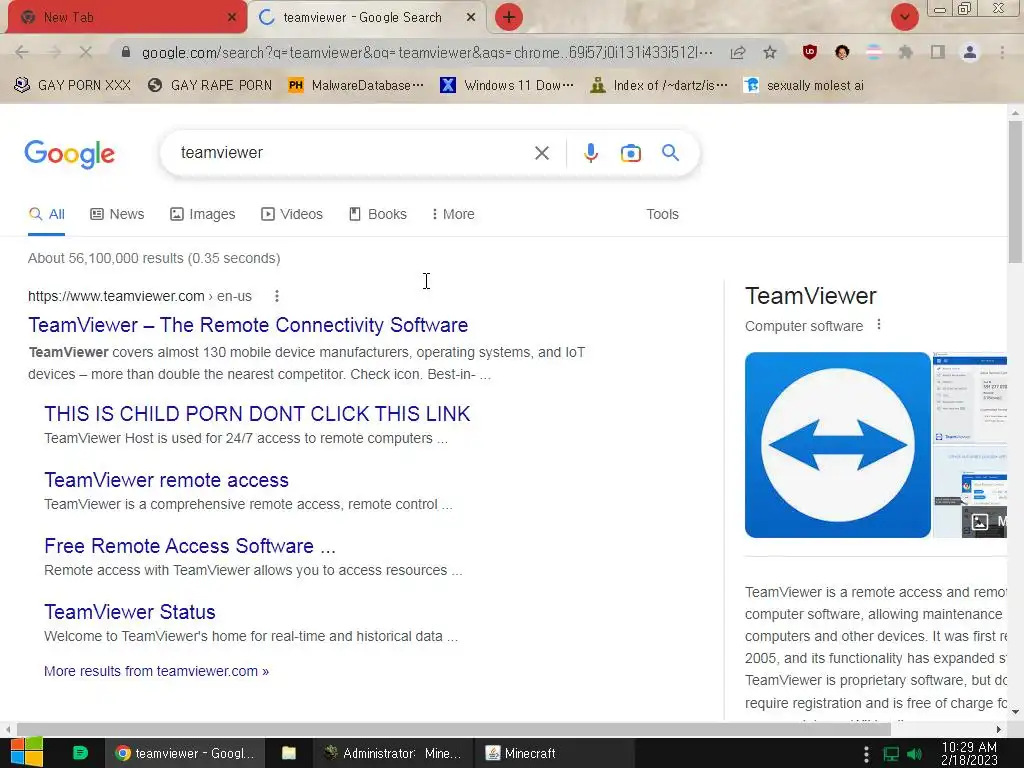Open the large TeamViewer logo image
This screenshot has height=768, width=1024.
tap(837, 445)
